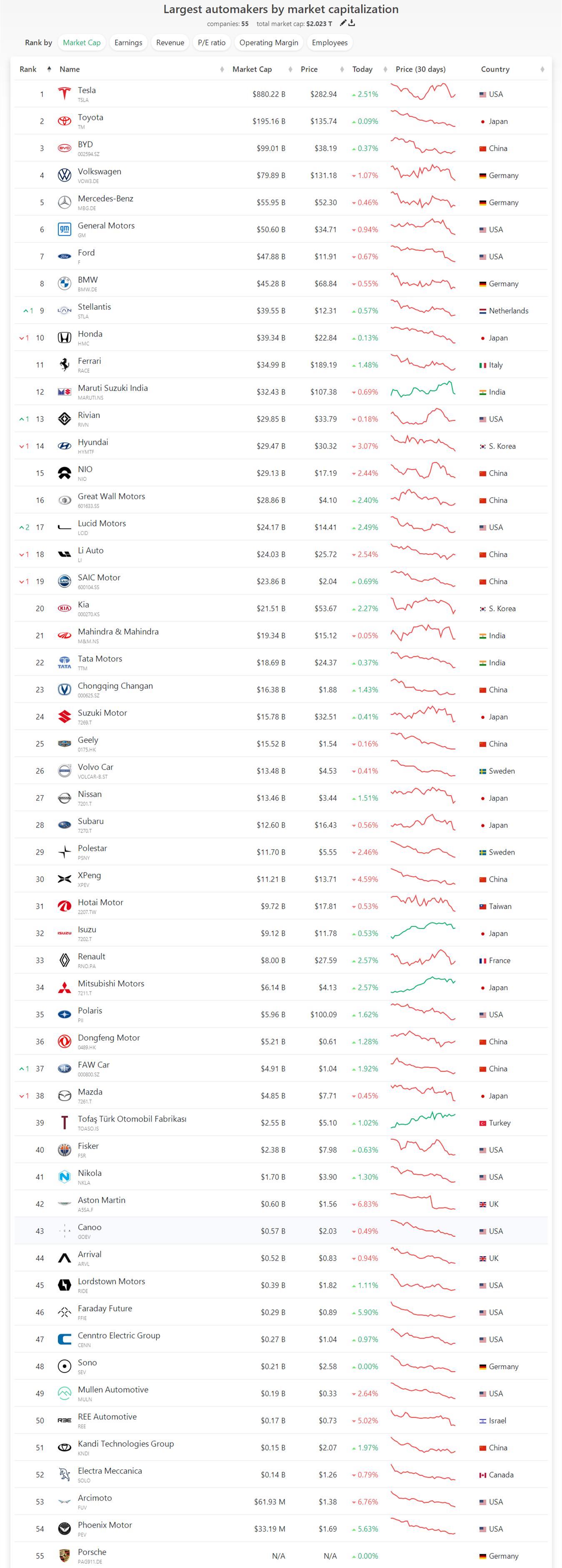Click the Ferrari prancing horse logo

point(64,364)
